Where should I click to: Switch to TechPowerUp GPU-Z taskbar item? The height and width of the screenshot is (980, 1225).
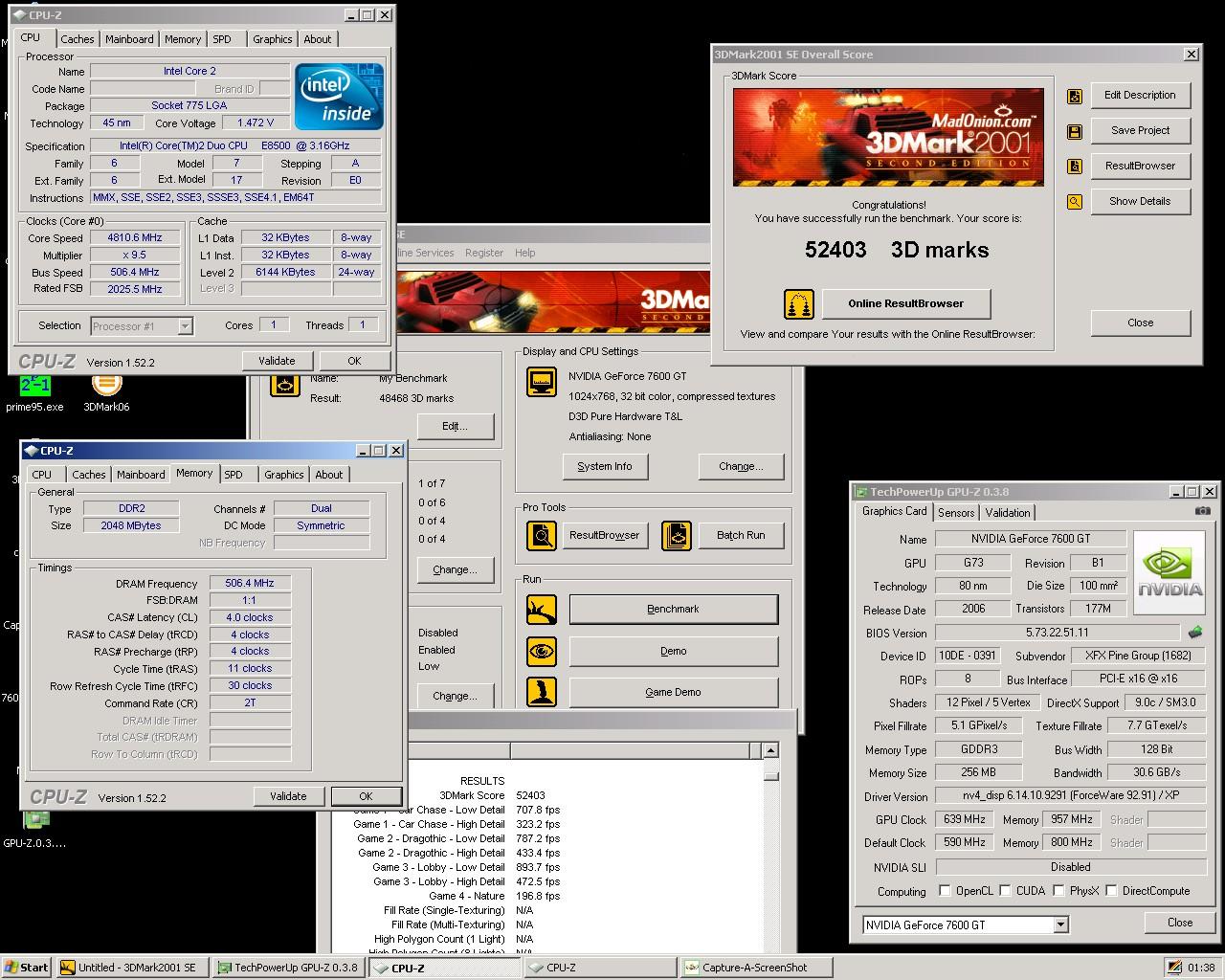click(x=289, y=968)
